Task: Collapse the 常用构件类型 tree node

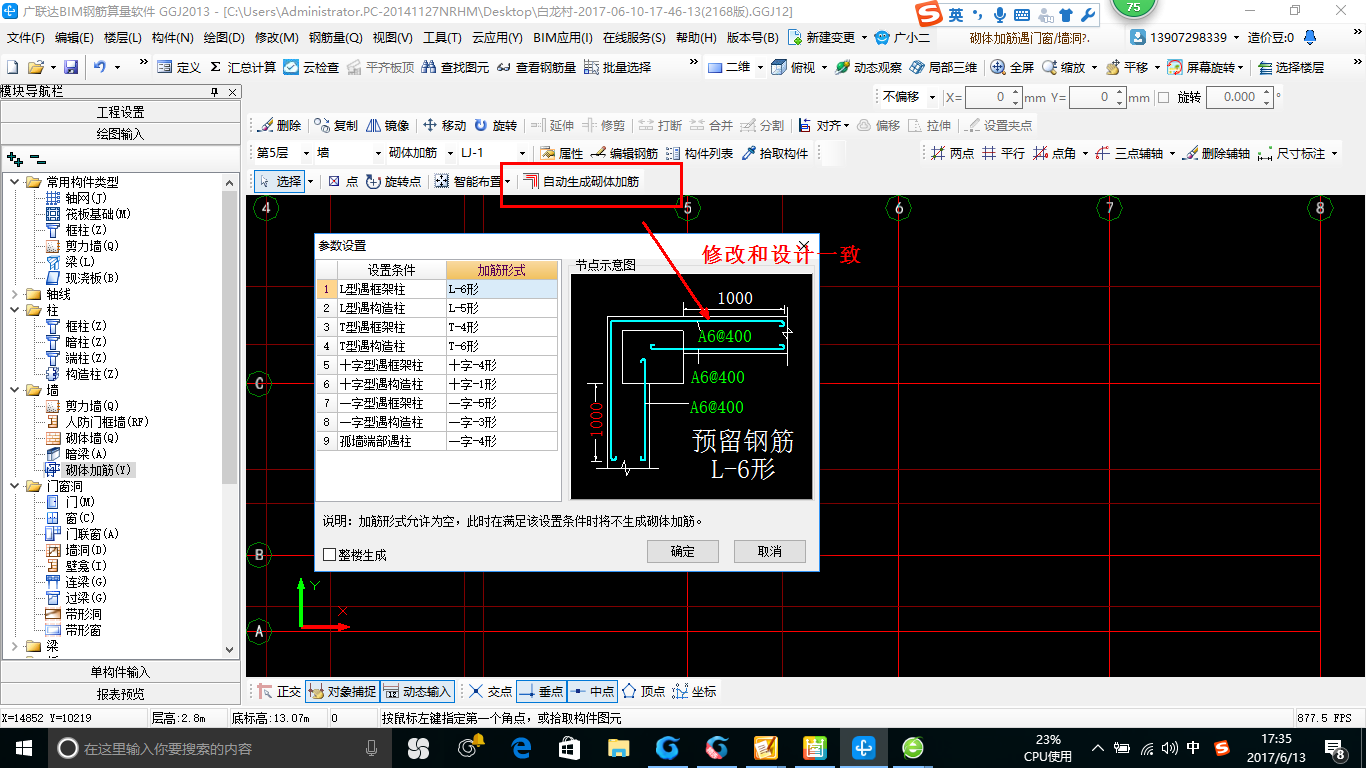Action: click(x=16, y=182)
